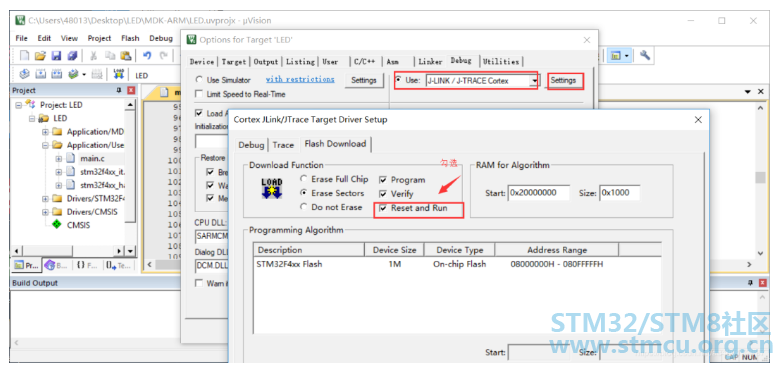The height and width of the screenshot is (368, 782).
Task: Close the Project panel with red X
Action: 131,90
